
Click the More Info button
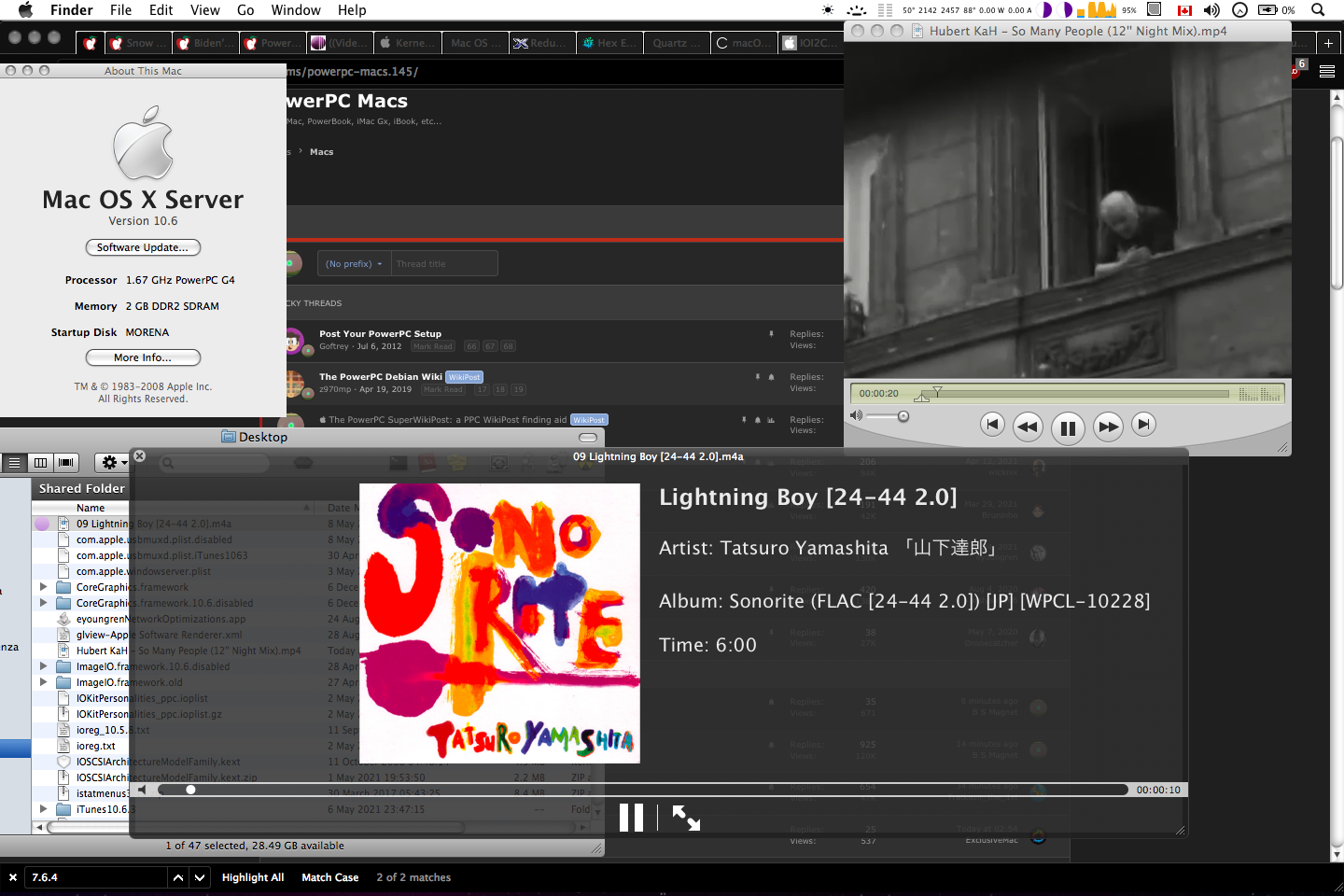(x=143, y=357)
